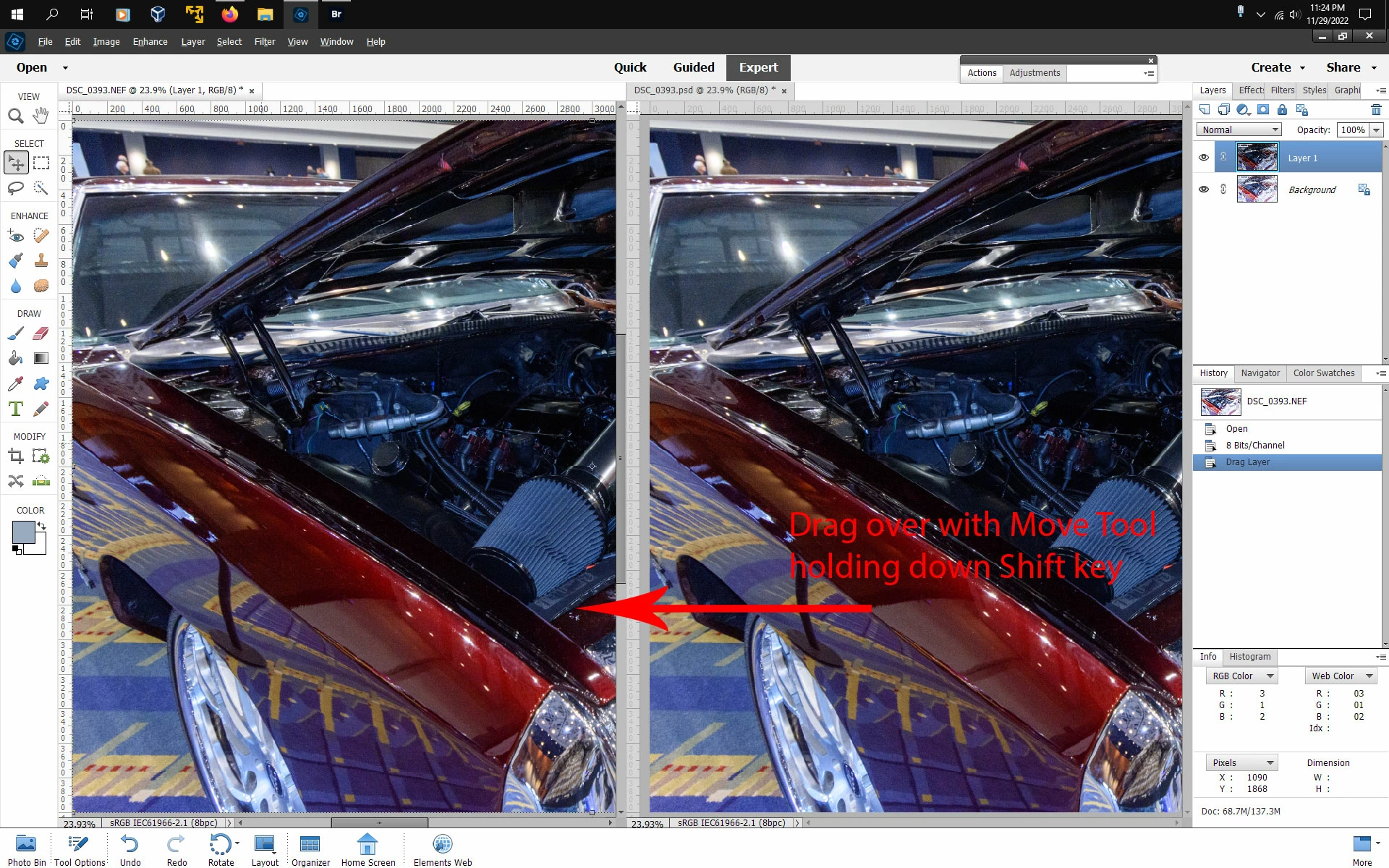
Task: Select the Clone Stamp tool
Action: click(x=41, y=260)
